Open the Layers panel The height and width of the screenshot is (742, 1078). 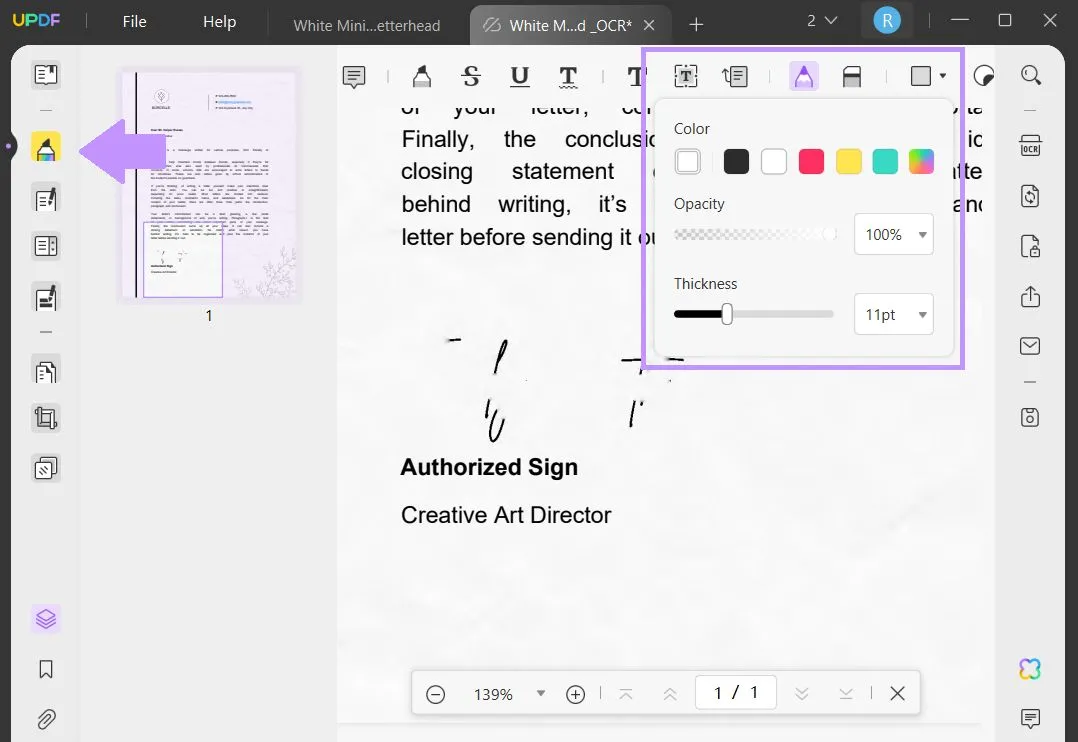pyautogui.click(x=46, y=618)
